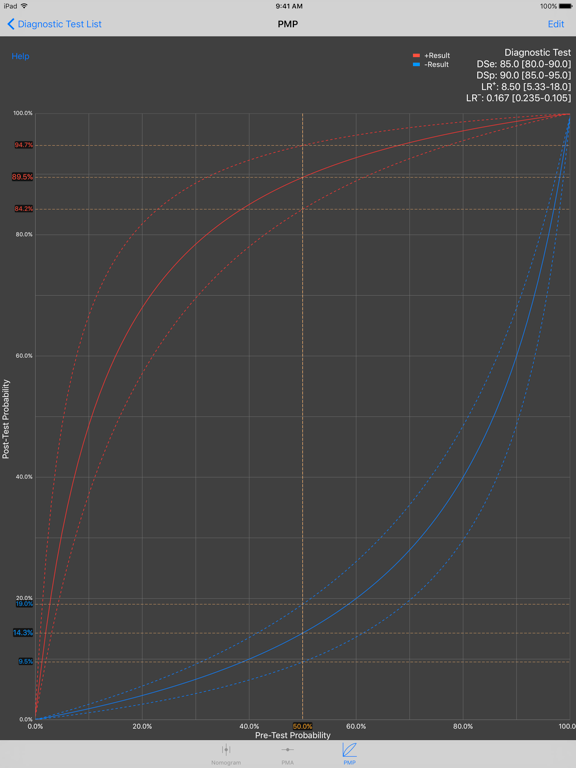576x768 pixels.
Task: Click the +Result legend label
Action: point(437,55)
